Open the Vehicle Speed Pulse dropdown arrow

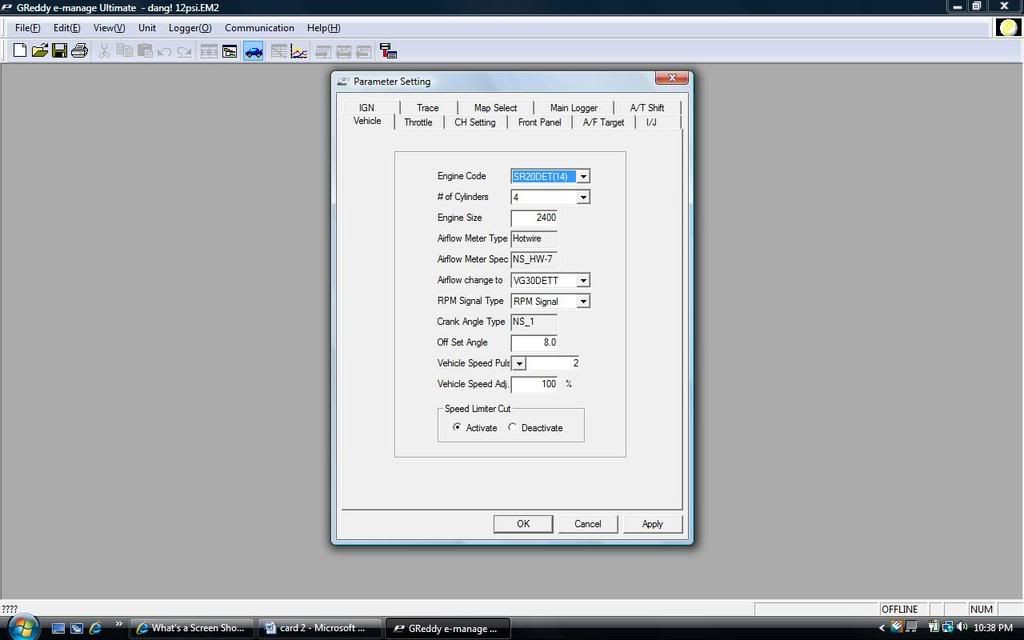tap(519, 364)
